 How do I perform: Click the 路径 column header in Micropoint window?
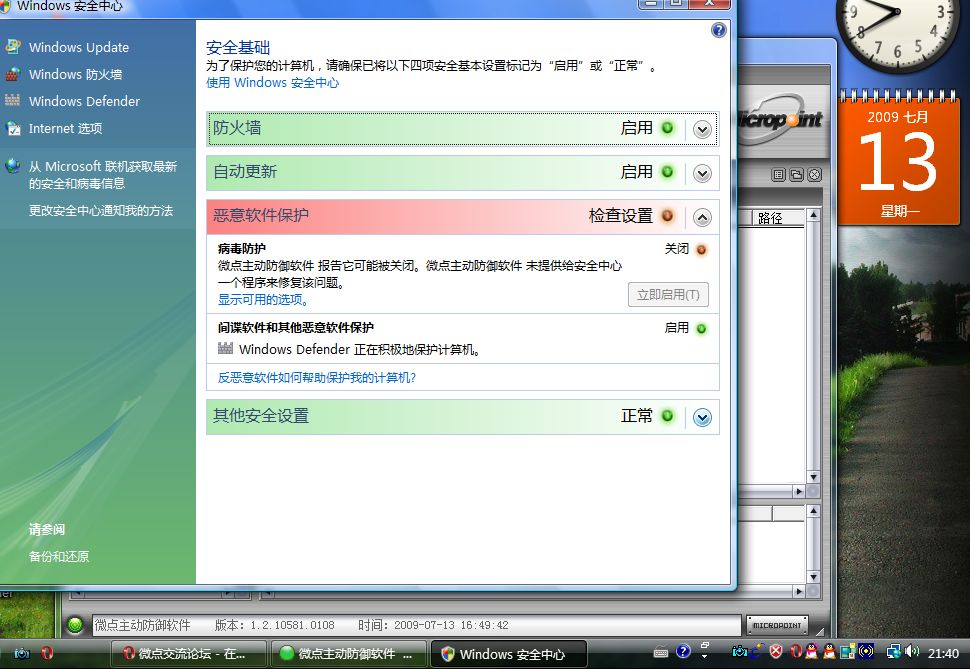[777, 218]
